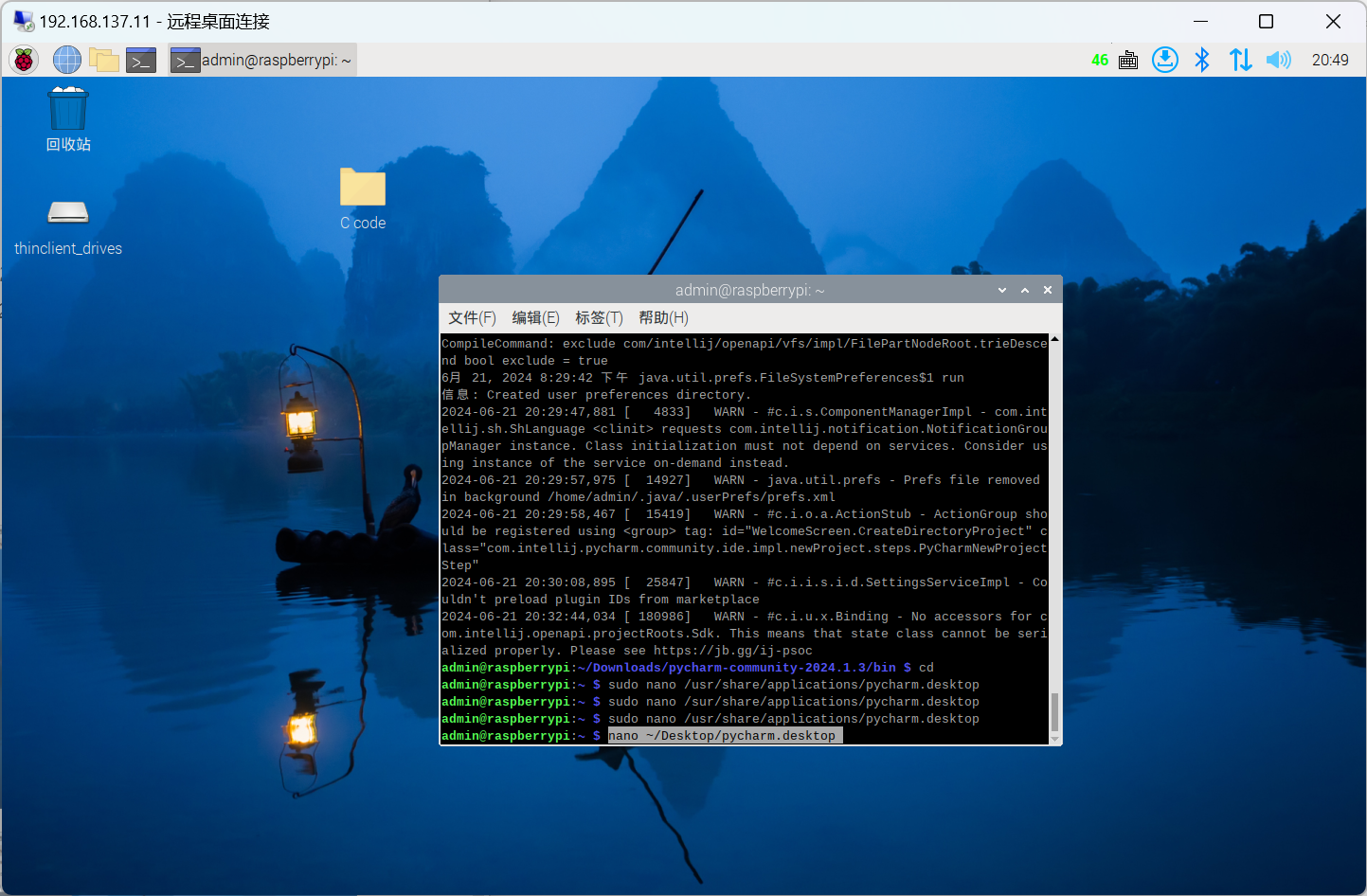Image resolution: width=1367 pixels, height=896 pixels.
Task: Launch a new terminal from the taskbar
Action: (141, 60)
